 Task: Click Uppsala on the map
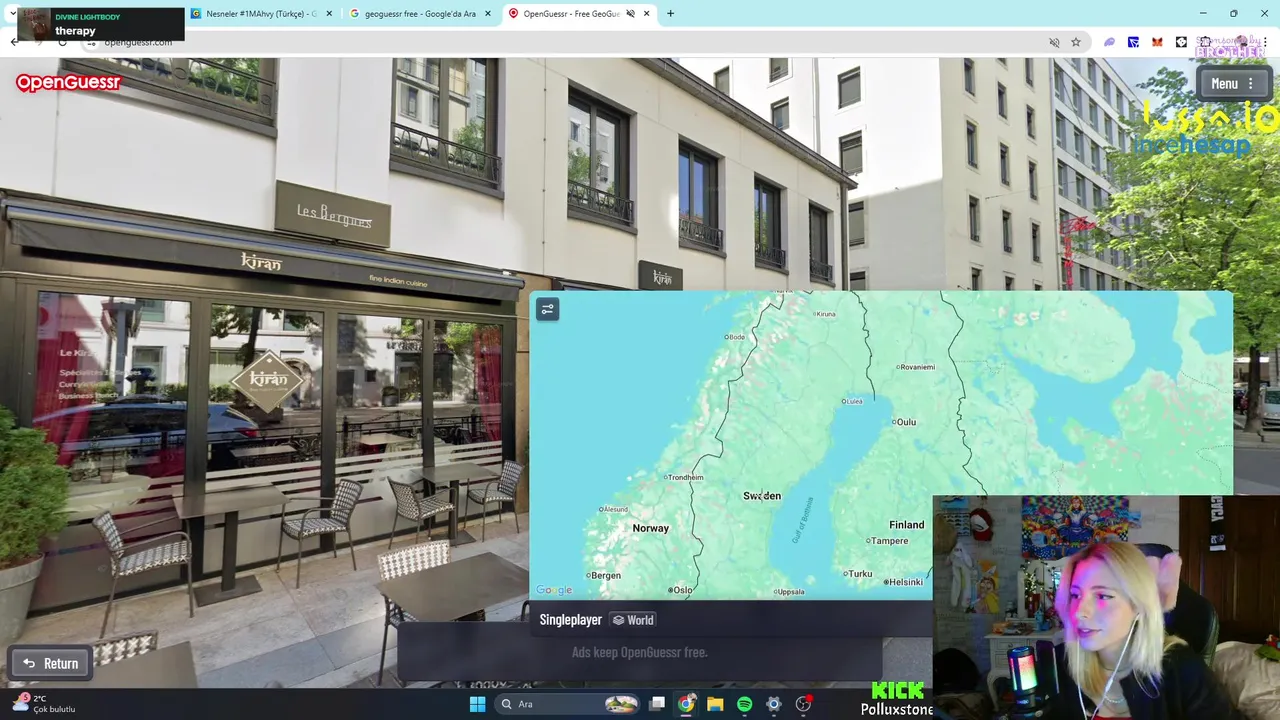(x=789, y=592)
